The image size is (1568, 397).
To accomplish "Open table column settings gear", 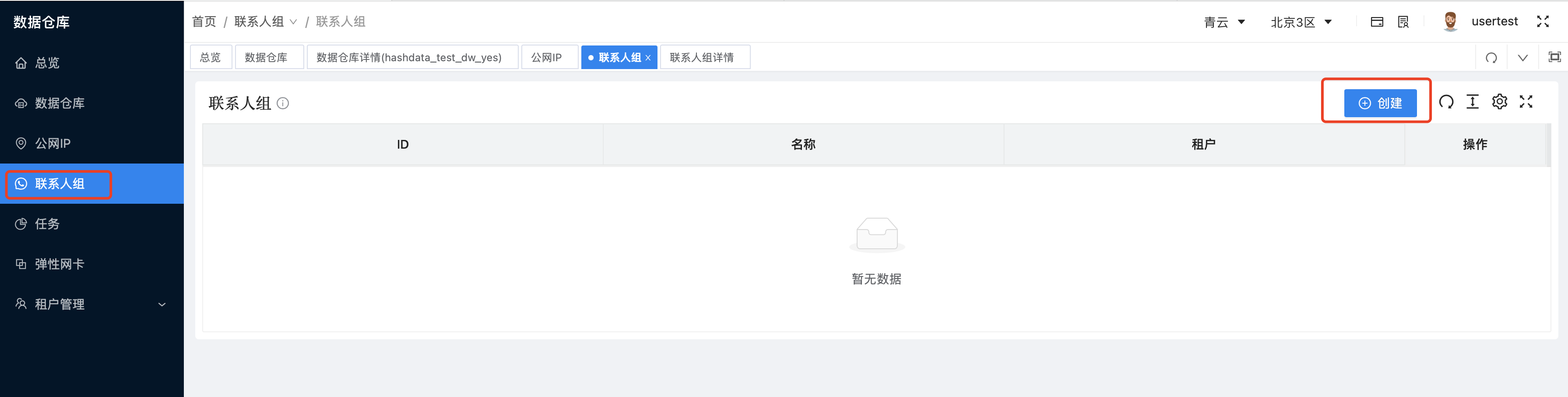I will pos(1500,101).
